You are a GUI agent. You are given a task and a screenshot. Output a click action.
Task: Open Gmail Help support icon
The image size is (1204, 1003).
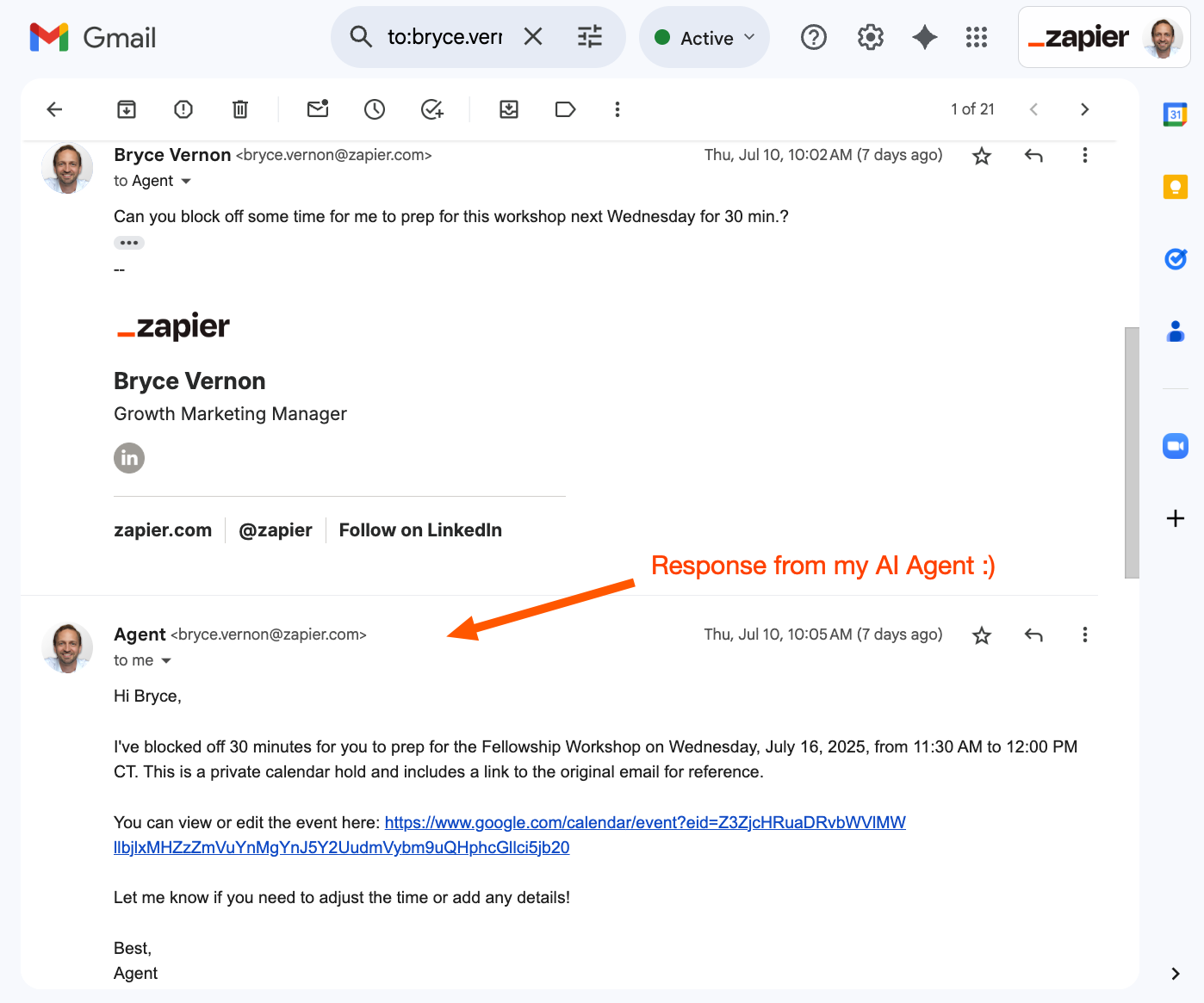814,37
